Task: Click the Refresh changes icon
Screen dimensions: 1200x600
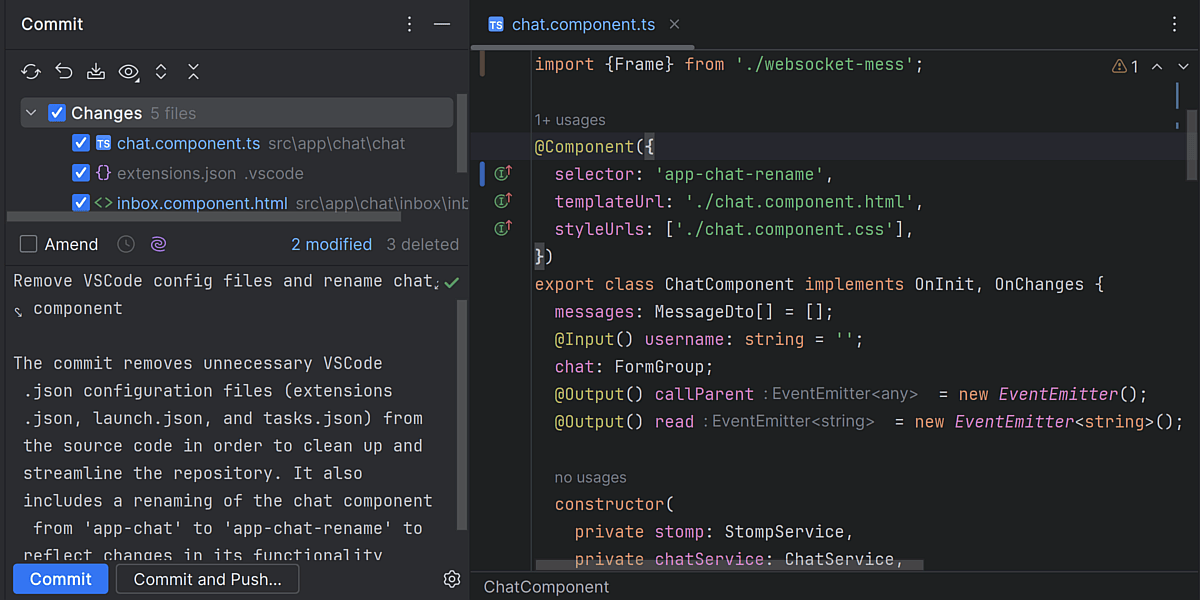Action: (x=31, y=72)
